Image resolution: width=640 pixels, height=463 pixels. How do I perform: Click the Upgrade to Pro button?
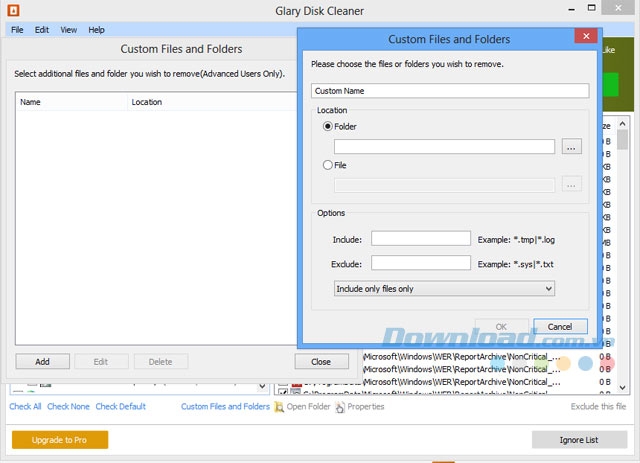[x=60, y=440]
